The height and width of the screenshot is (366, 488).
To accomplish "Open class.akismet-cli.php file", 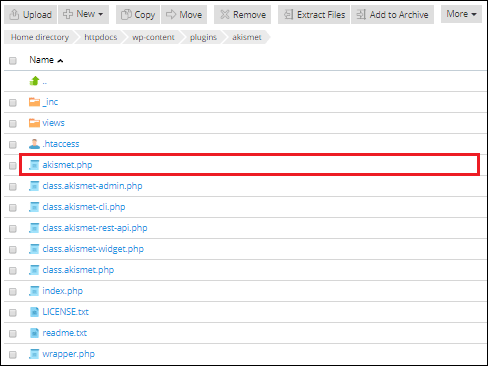I will 84,207.
